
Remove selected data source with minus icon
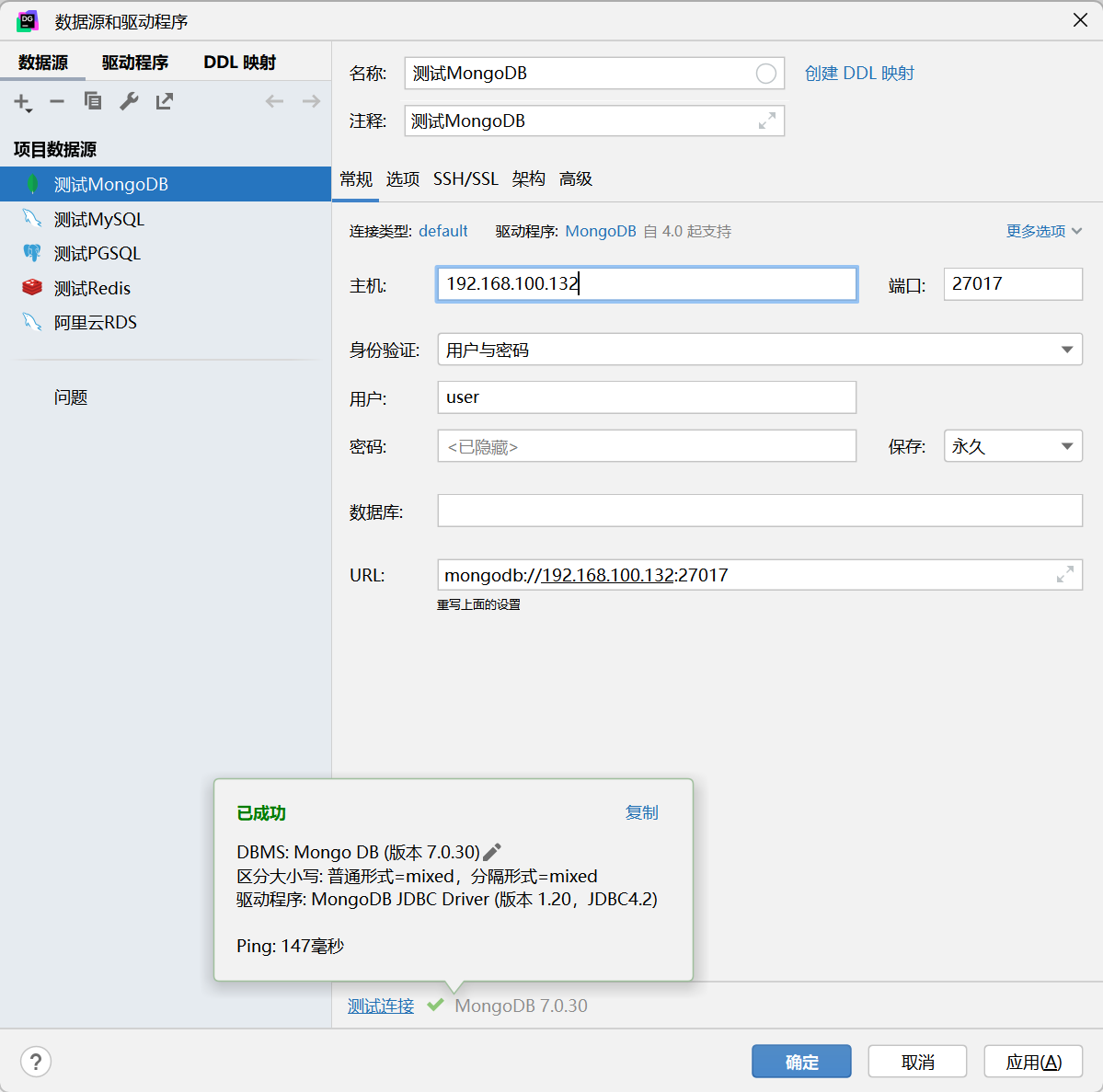(x=57, y=102)
